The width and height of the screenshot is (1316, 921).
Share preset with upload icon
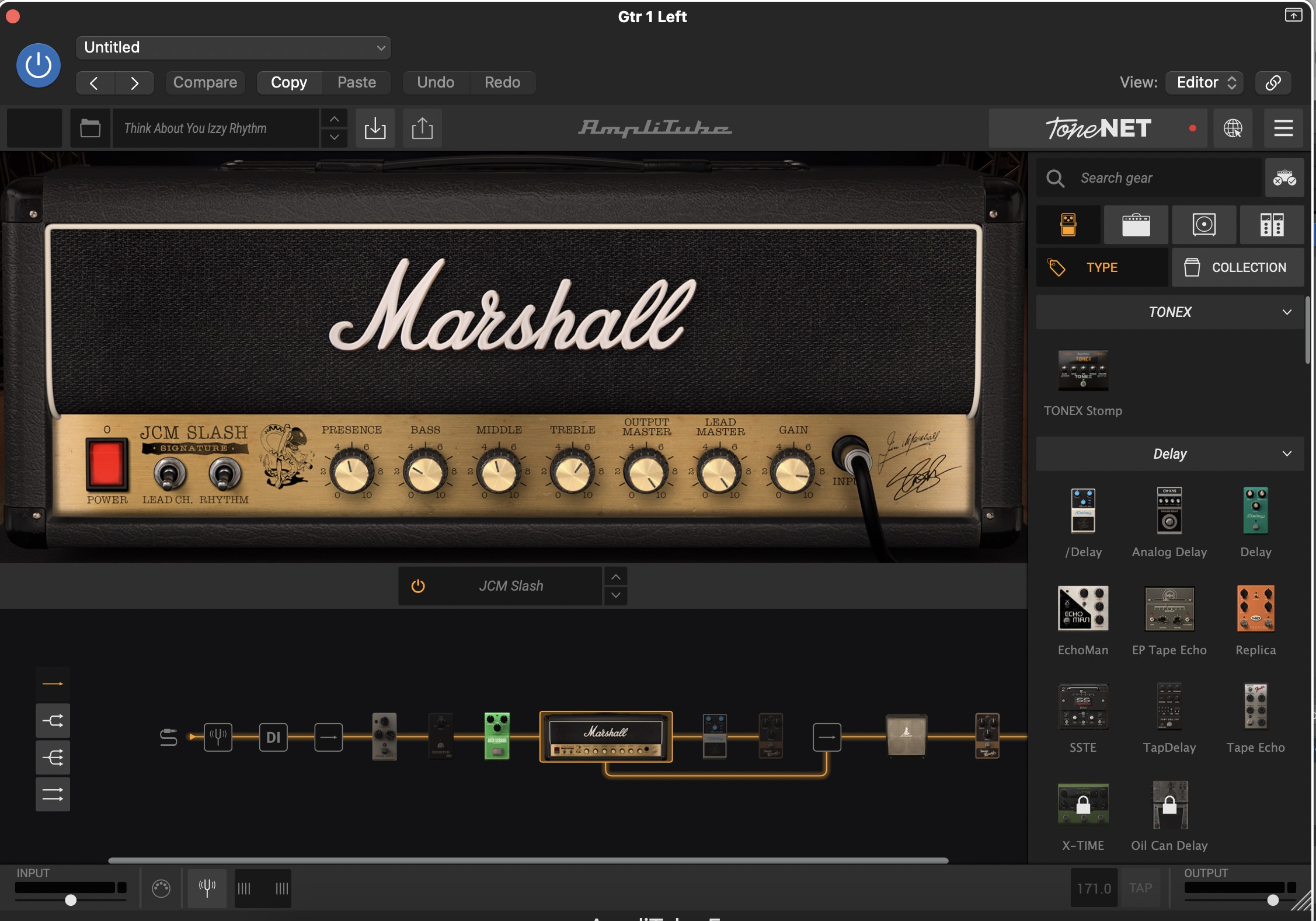point(422,128)
